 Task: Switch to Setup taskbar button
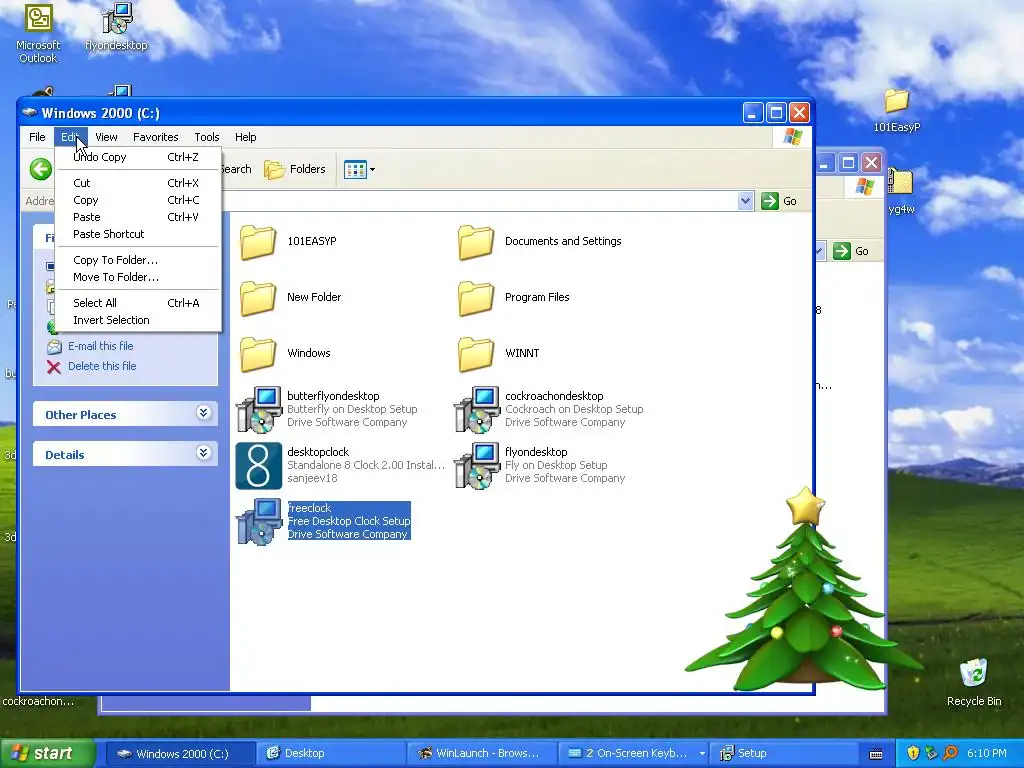pos(784,754)
